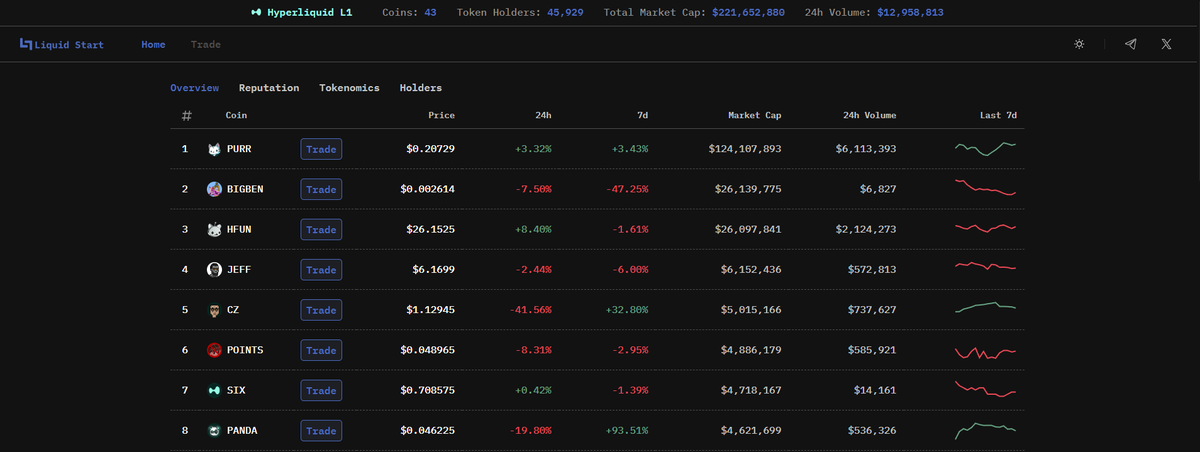The width and height of the screenshot is (1200, 452).
Task: Click the Trade button for BIGBEN
Action: pos(321,189)
